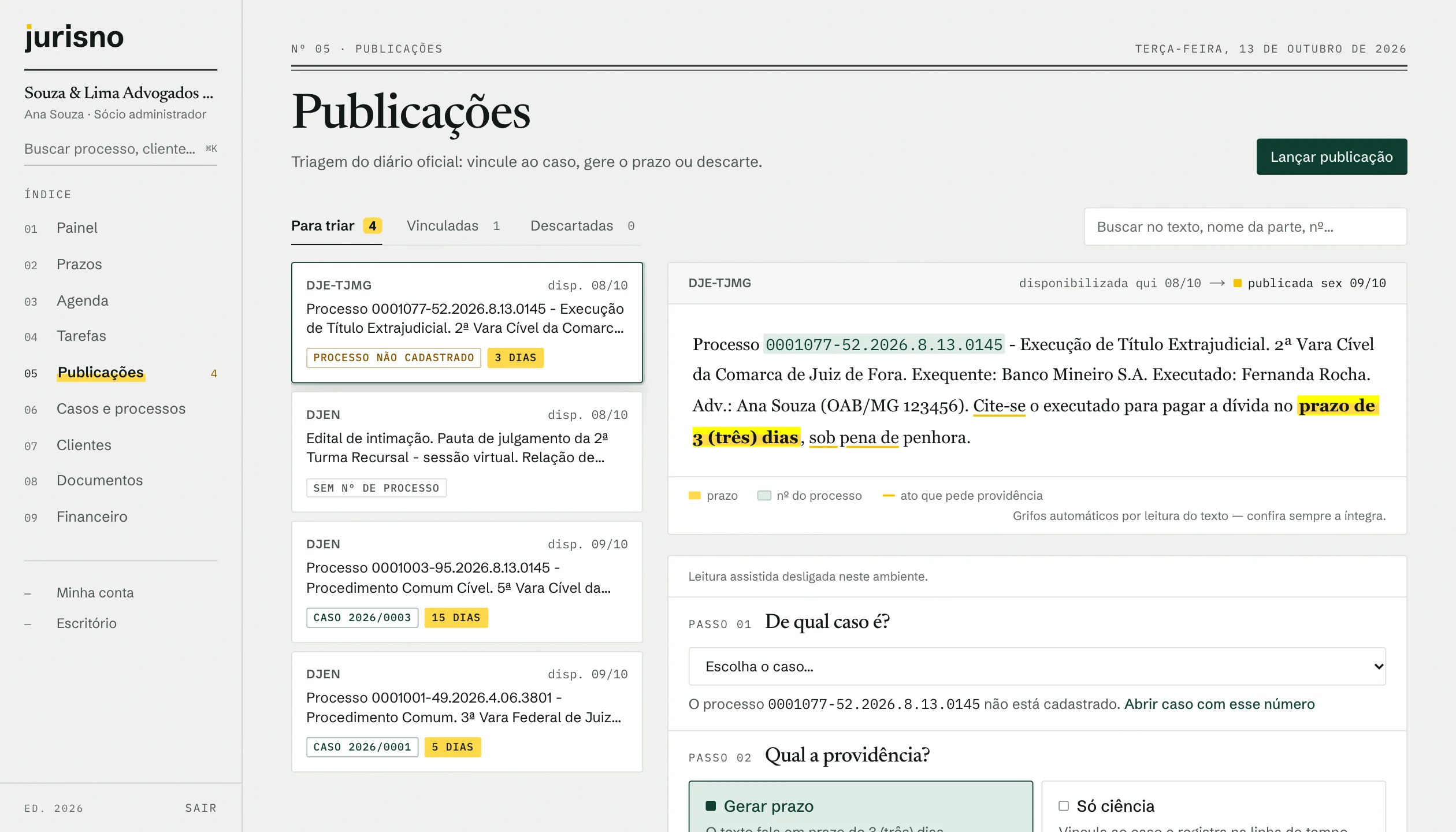
Task: Click the PROCESSO NÃO CADASTRADO tag
Action: pos(393,358)
